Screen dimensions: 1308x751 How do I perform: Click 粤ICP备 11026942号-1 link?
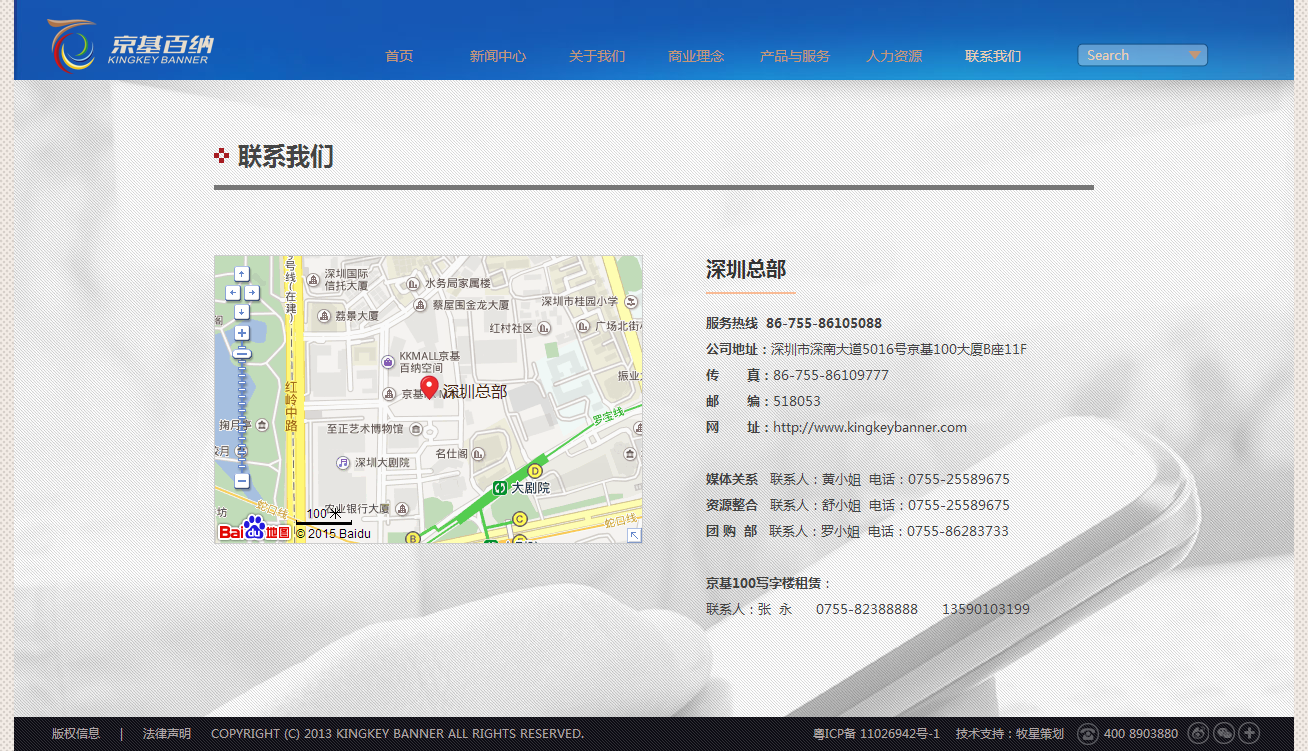coord(876,734)
